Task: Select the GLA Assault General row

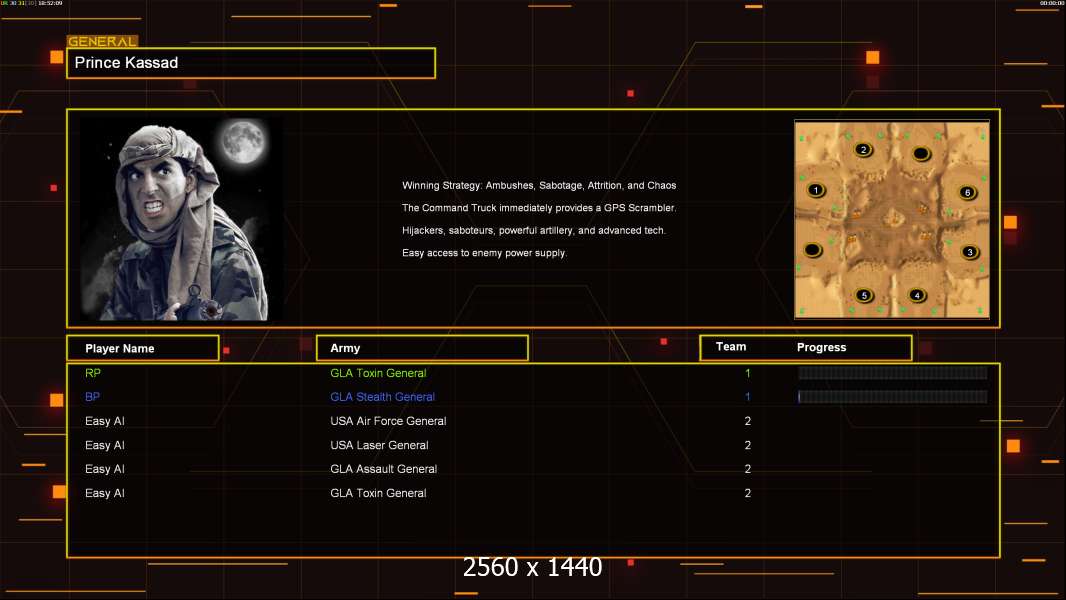Action: click(x=383, y=469)
